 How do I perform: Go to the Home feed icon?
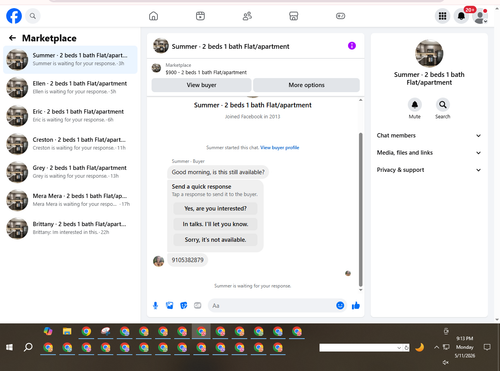pyautogui.click(x=153, y=16)
